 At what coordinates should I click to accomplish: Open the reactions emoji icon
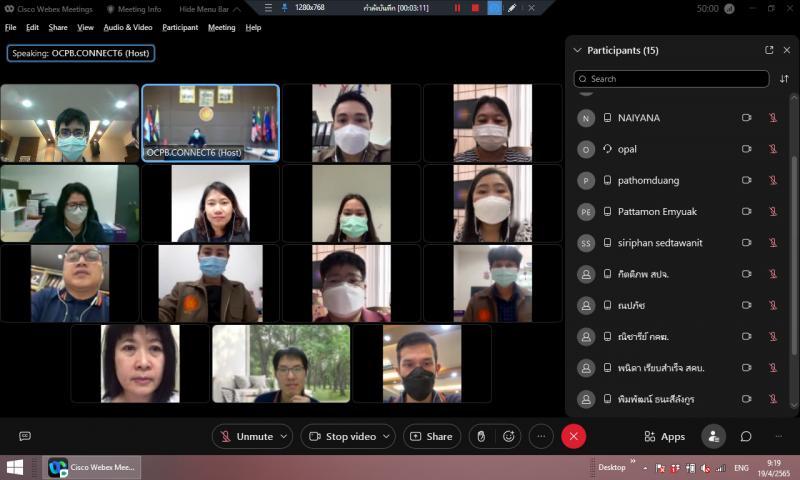(x=509, y=436)
